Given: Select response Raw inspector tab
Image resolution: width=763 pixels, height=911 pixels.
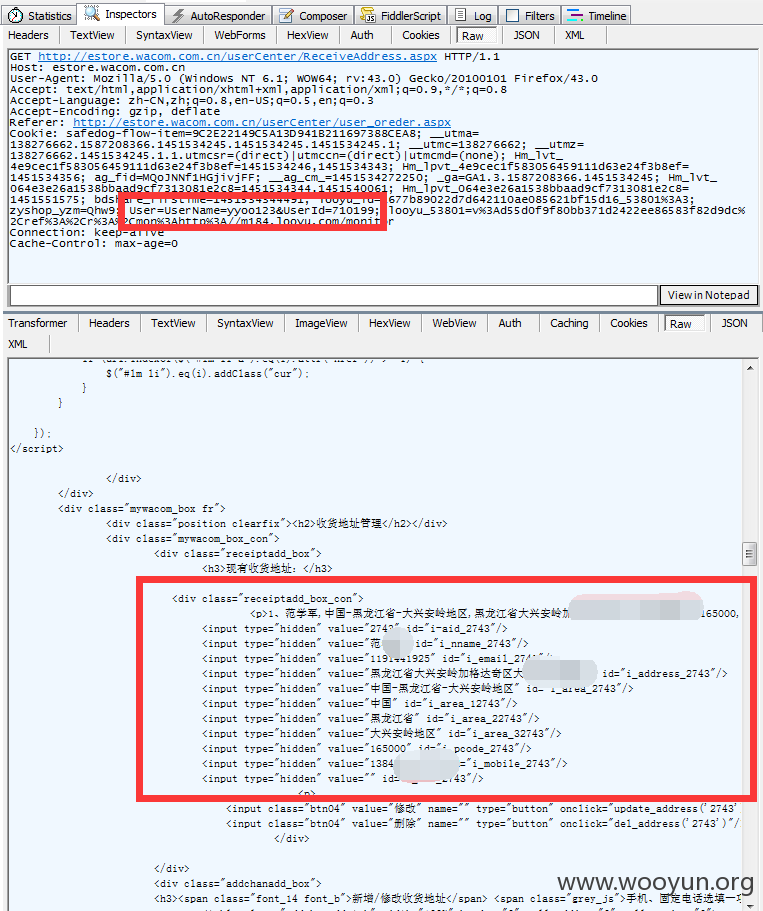Looking at the screenshot, I should click(x=684, y=324).
